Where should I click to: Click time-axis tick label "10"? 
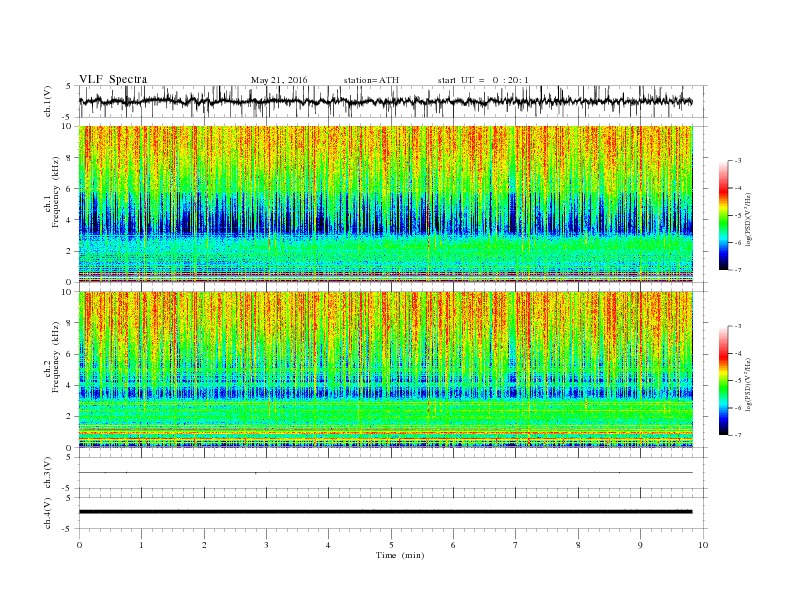coord(703,545)
